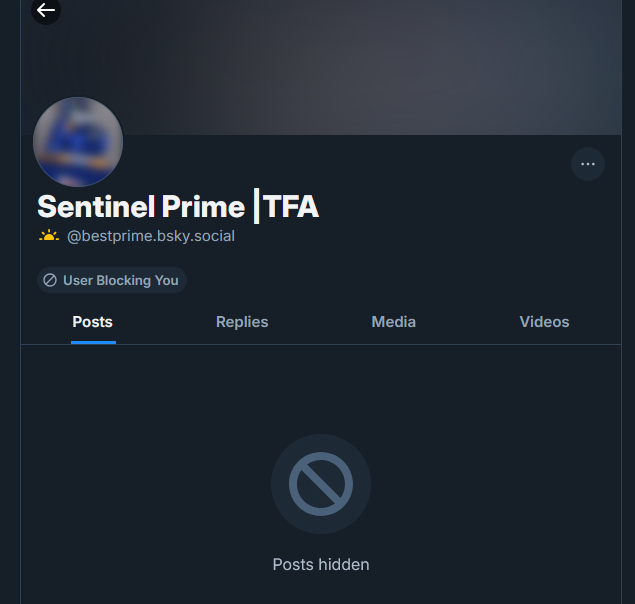Screen dimensions: 635x604
Task: Click the "TFA" part of the profile name
Action: (x=291, y=207)
